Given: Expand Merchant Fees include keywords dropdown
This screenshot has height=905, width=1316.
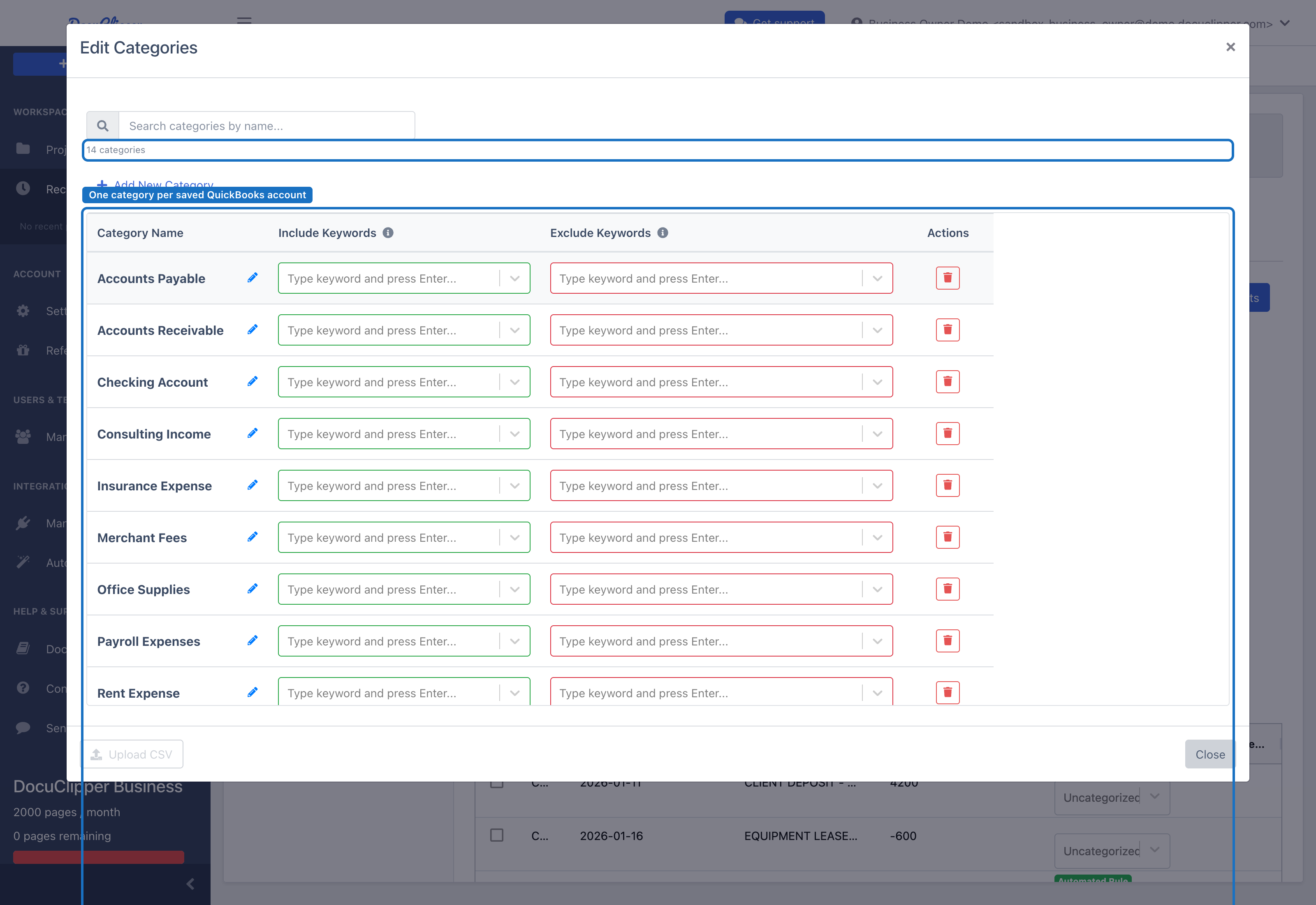Looking at the screenshot, I should pos(514,538).
